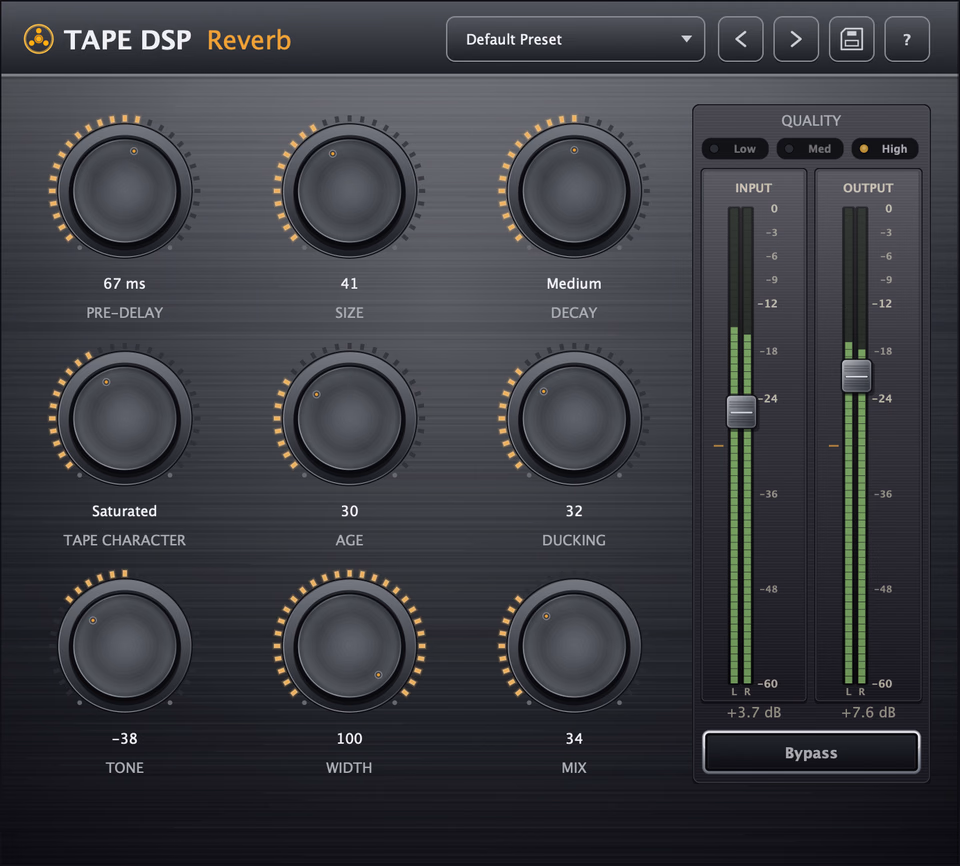Viewport: 960px width, 866px height.
Task: Open the Default Preset dropdown
Action: click(576, 40)
